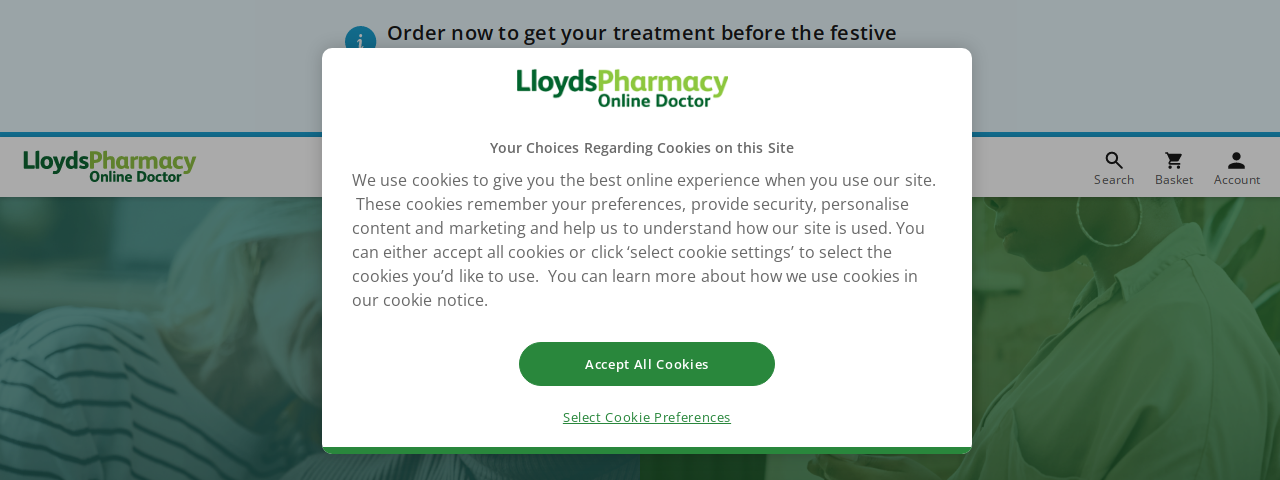The height and width of the screenshot is (480, 1280).
Task: Open Select Cookie Preferences link
Action: (647, 417)
